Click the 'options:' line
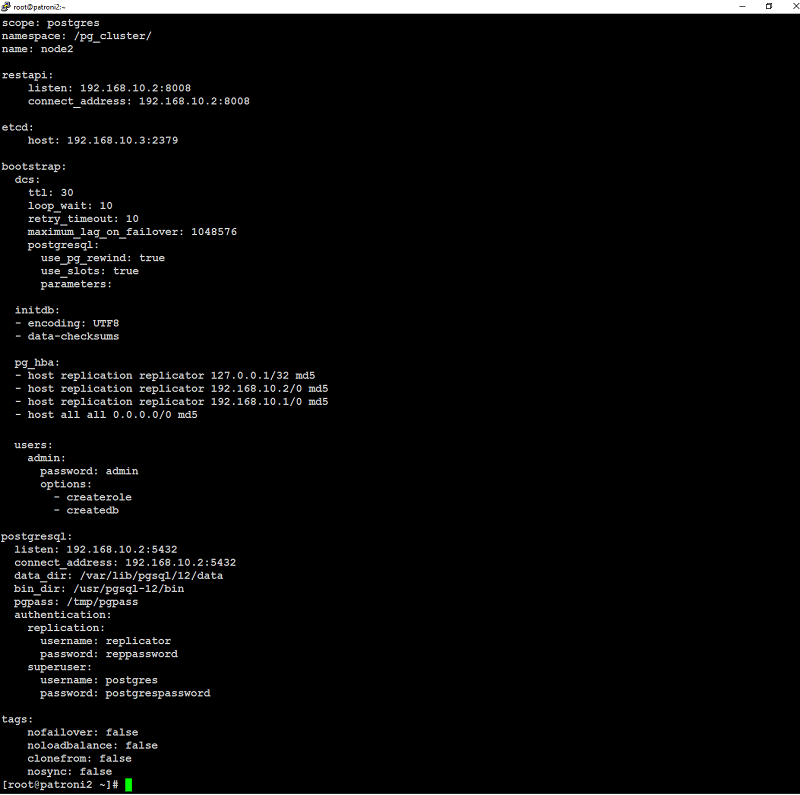This screenshot has width=800, height=795. tap(66, 484)
